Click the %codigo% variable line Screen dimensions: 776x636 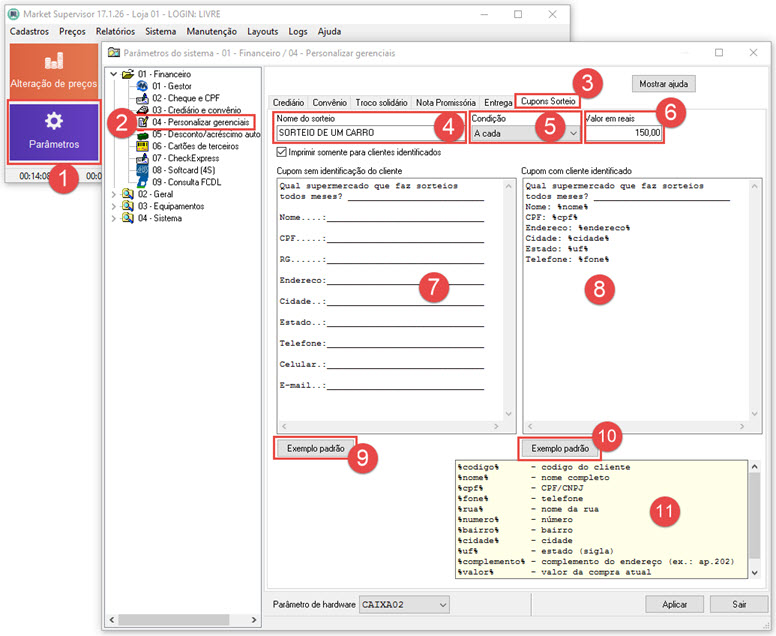click(x=544, y=467)
